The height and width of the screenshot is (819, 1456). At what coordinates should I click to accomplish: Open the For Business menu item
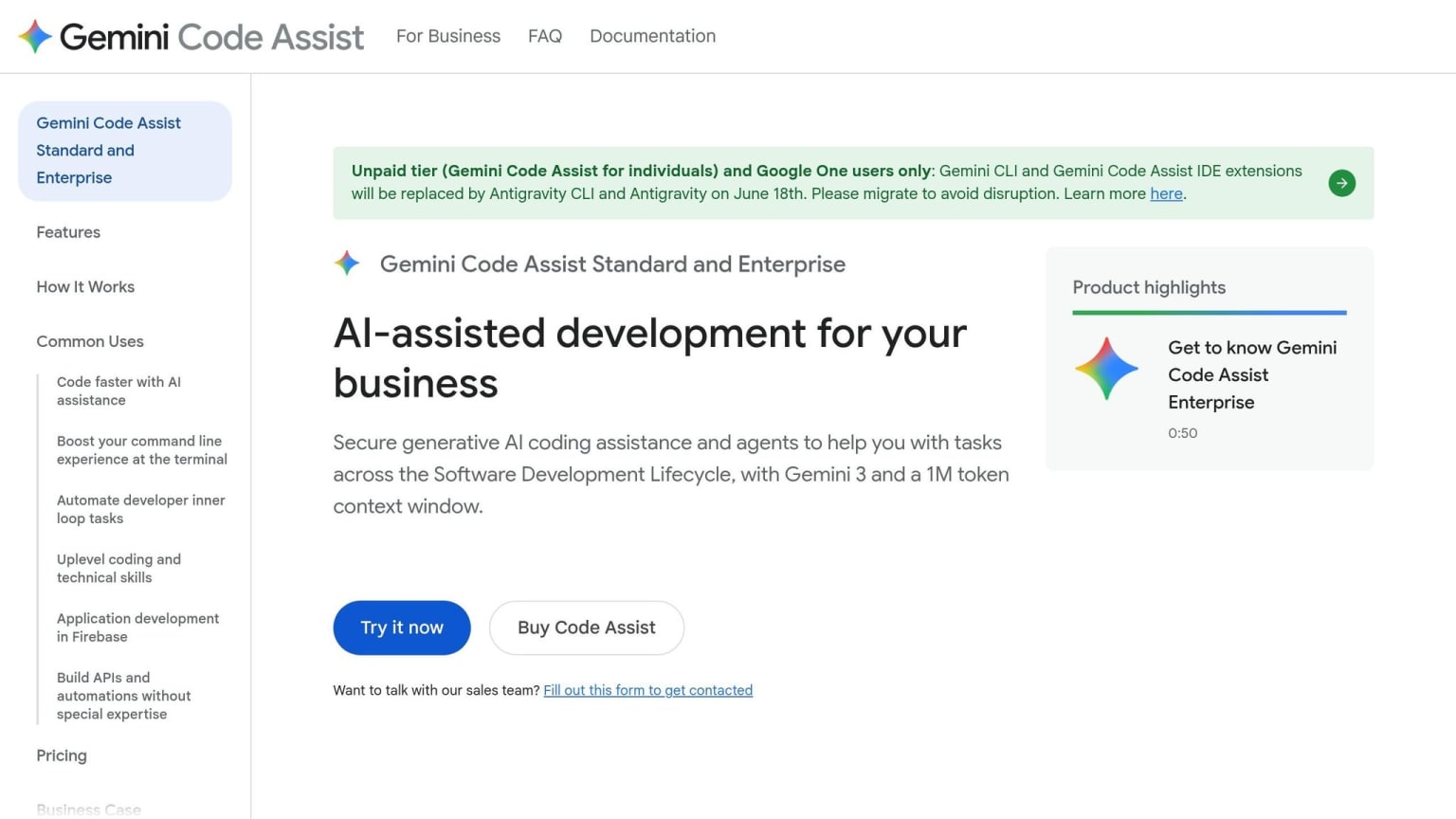pos(448,36)
